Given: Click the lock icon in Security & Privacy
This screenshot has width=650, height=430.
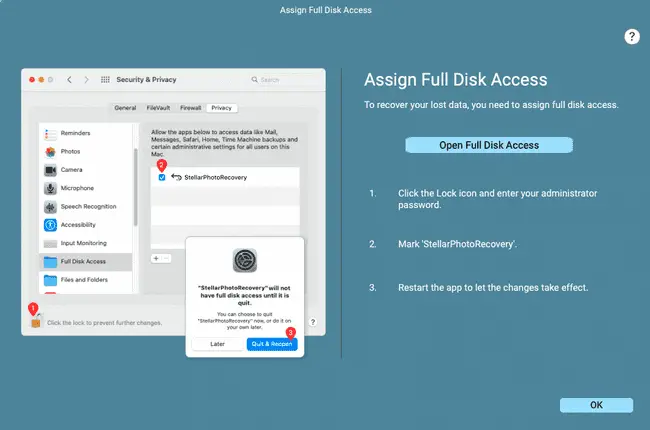Looking at the screenshot, I should (x=36, y=322).
